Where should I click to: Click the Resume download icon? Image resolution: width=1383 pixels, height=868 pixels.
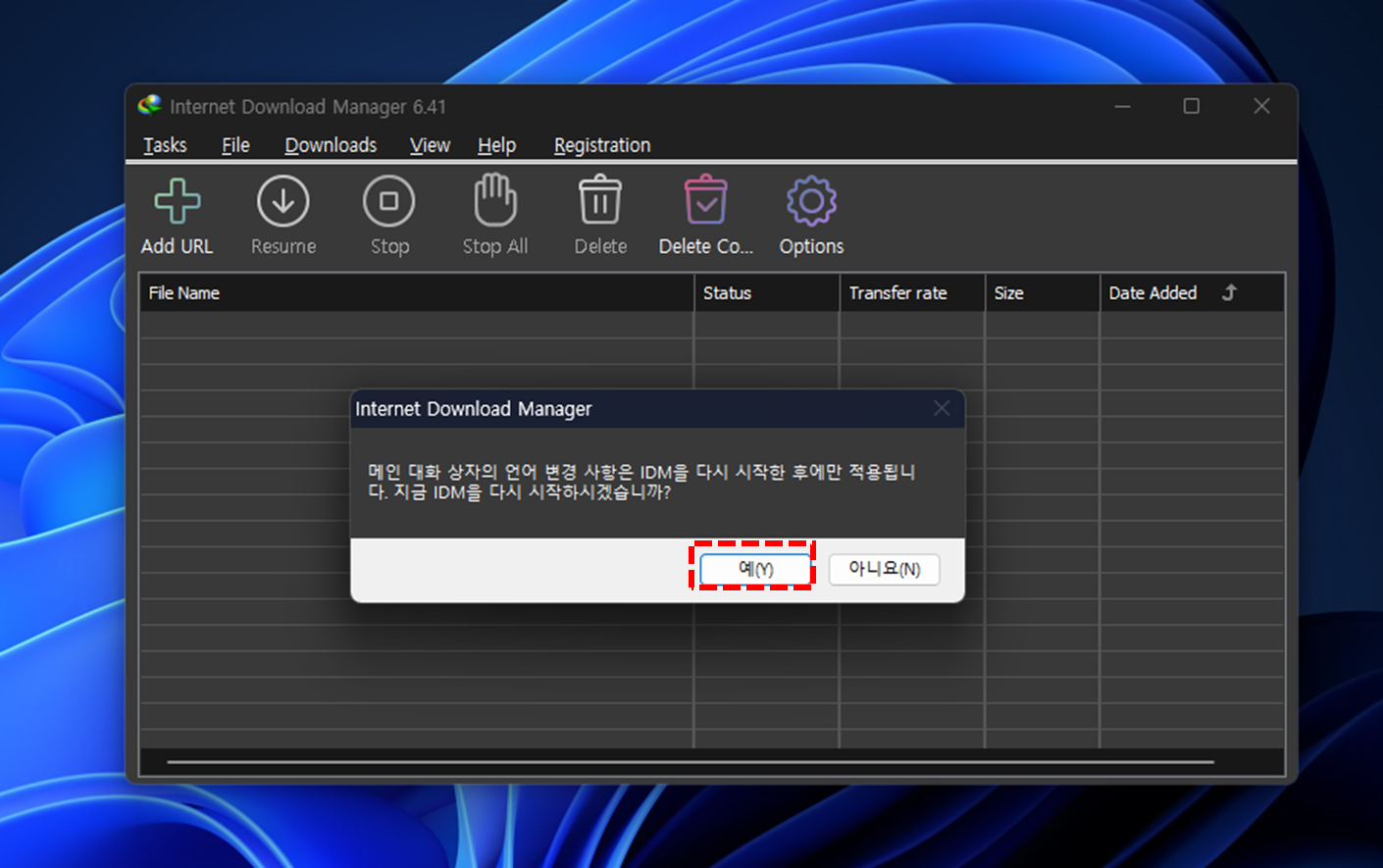(282, 201)
